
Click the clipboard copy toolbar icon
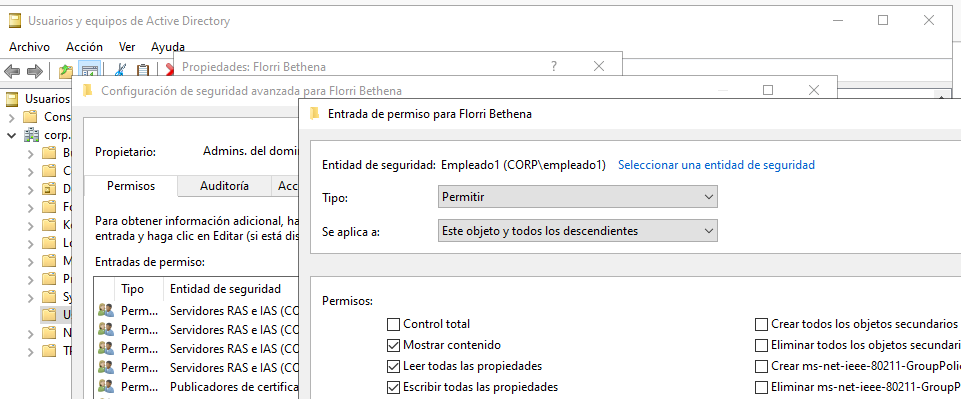click(143, 71)
